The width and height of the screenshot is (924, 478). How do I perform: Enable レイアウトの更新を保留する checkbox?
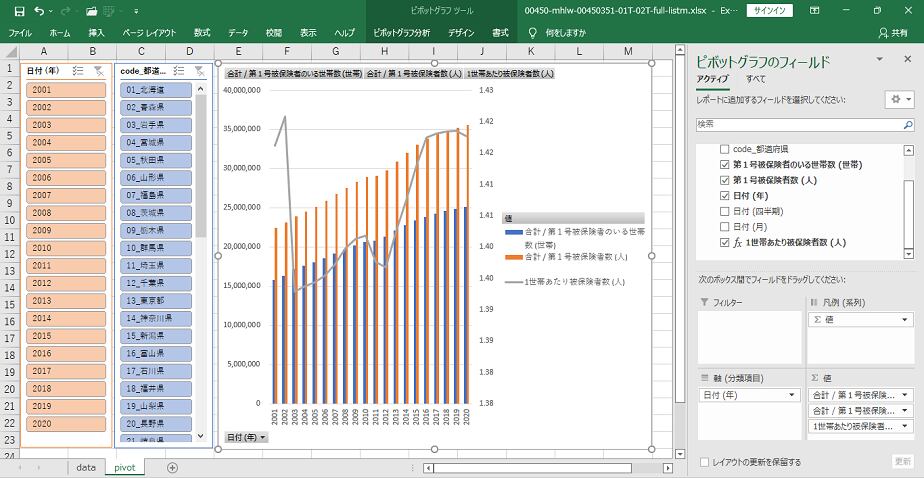pos(705,462)
